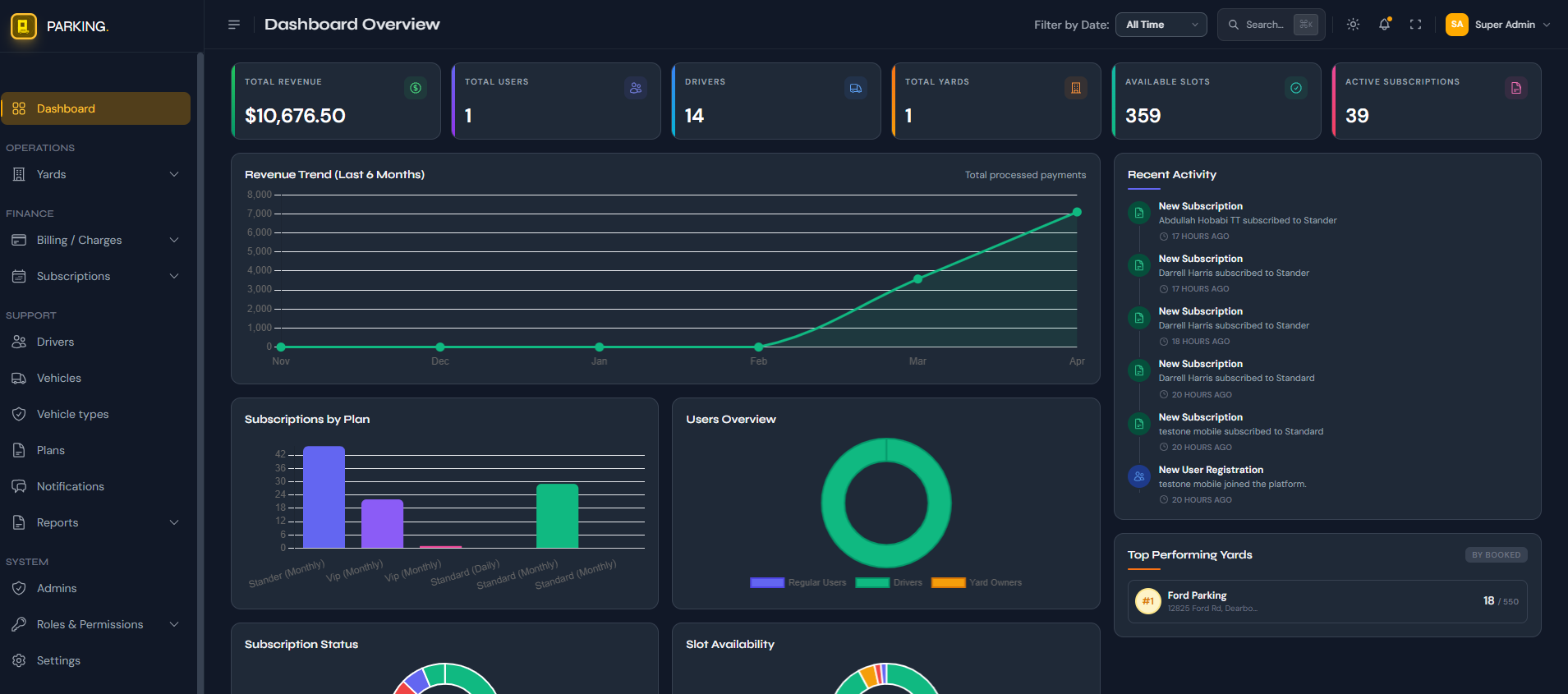Screen dimensions: 1568x694
Task: Click the Roles & Permissions key icon
Action: pos(19,624)
